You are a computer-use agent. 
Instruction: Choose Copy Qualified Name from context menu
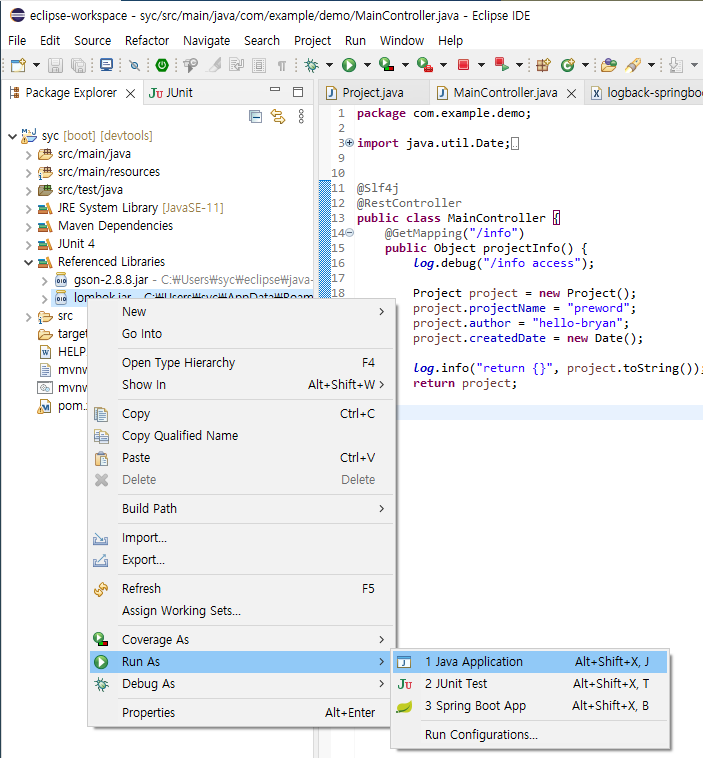pos(242,436)
